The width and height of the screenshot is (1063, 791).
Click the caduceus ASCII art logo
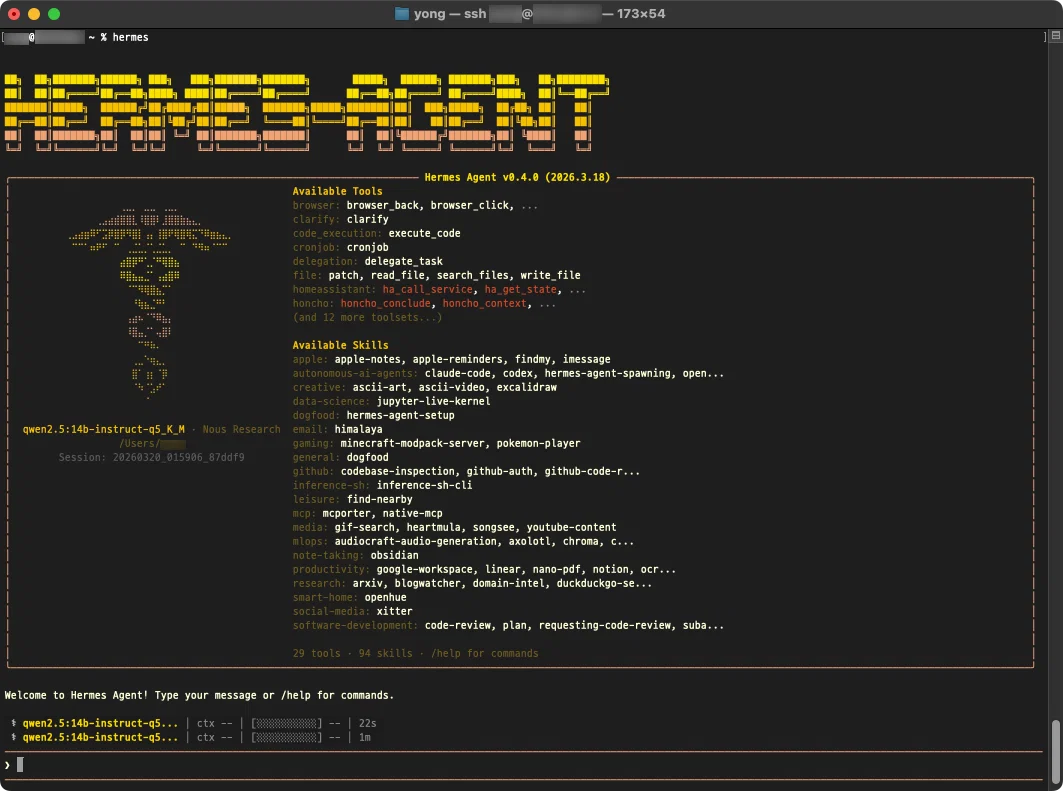tap(150, 300)
